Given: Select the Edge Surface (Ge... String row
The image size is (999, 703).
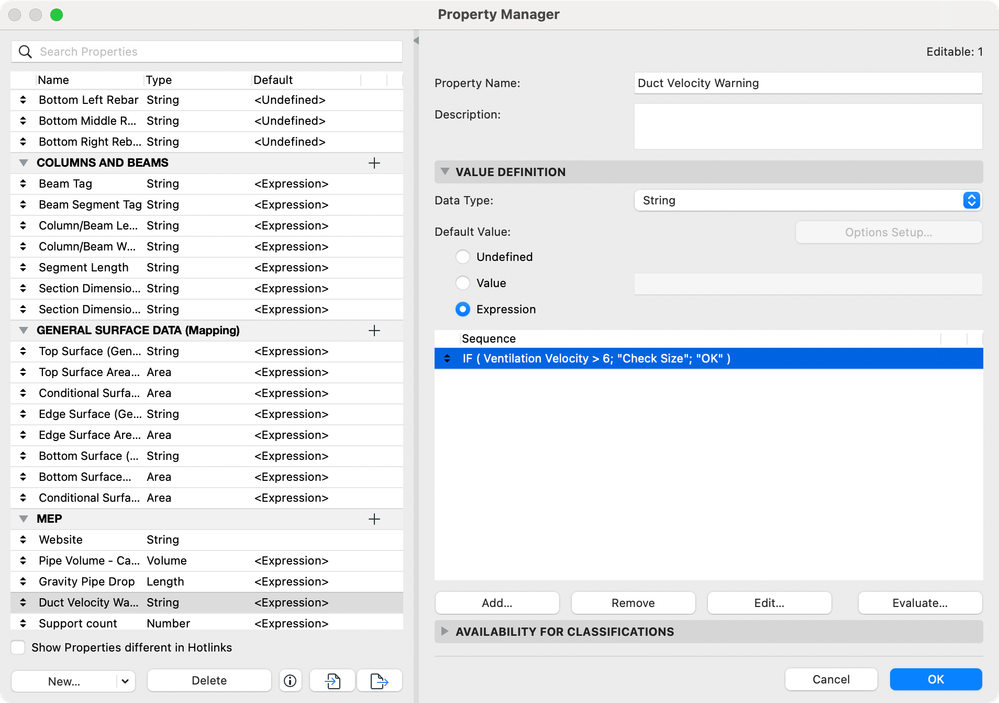Looking at the screenshot, I should tap(207, 414).
